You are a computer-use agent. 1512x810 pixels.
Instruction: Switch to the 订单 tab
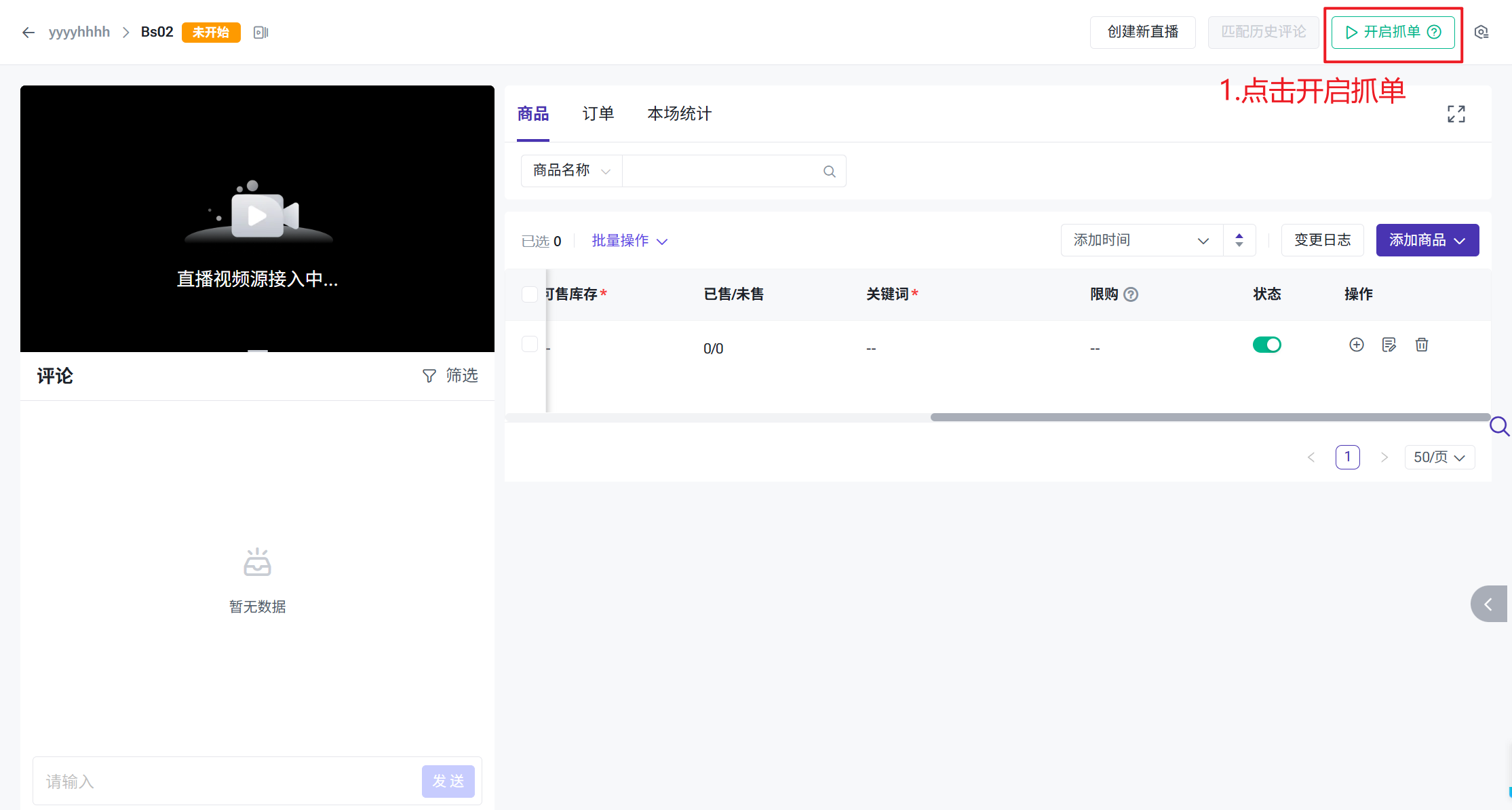click(x=598, y=114)
